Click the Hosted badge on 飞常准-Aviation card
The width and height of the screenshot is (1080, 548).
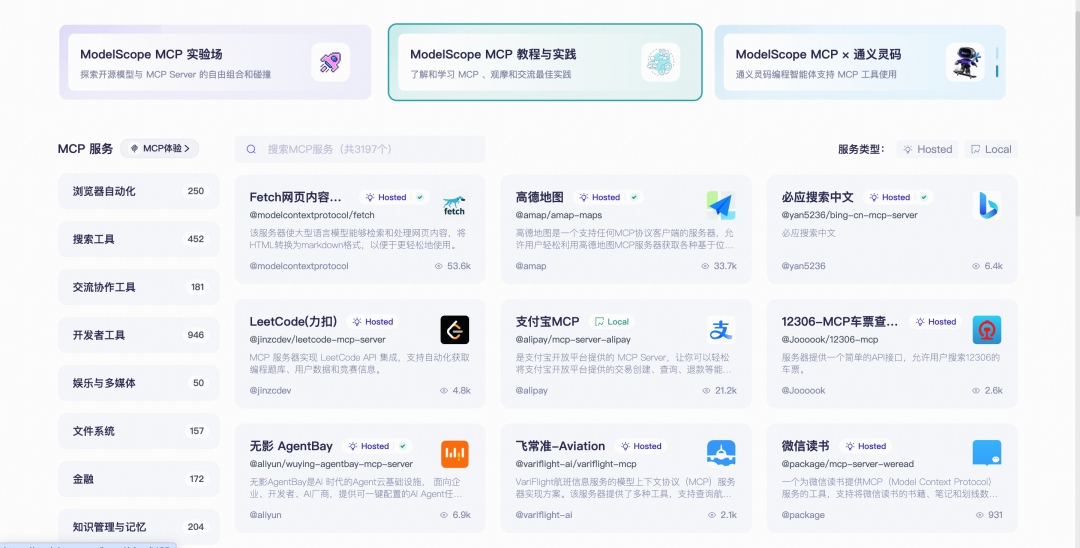coord(641,446)
